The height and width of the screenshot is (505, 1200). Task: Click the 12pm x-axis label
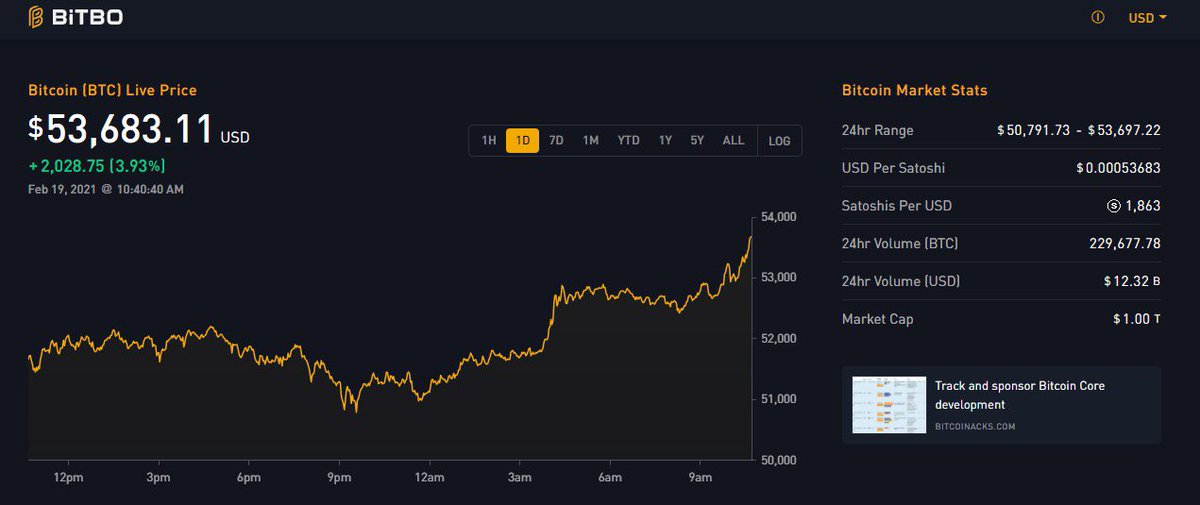click(x=68, y=478)
